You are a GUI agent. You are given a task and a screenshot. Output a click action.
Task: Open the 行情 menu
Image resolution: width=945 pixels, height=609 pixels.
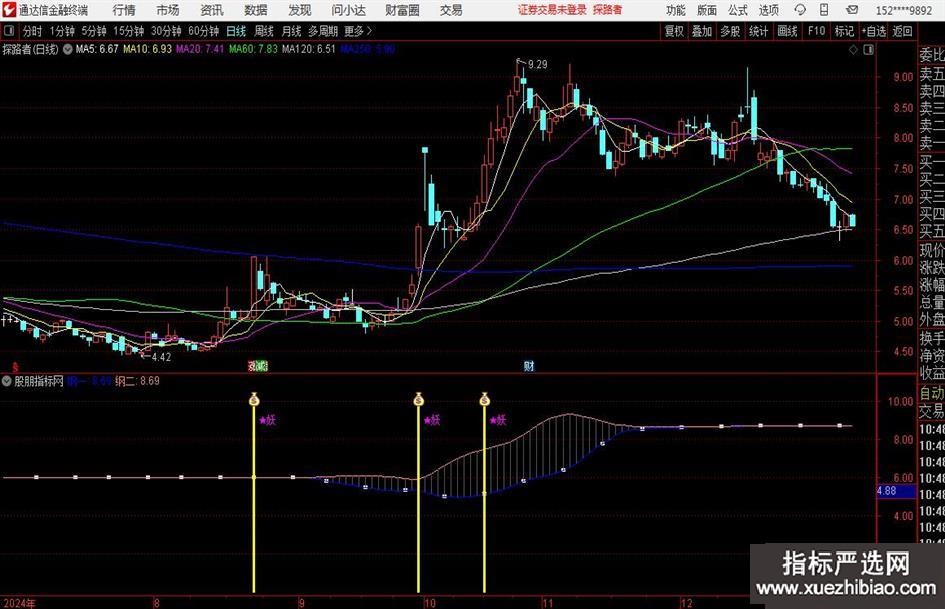pos(124,10)
